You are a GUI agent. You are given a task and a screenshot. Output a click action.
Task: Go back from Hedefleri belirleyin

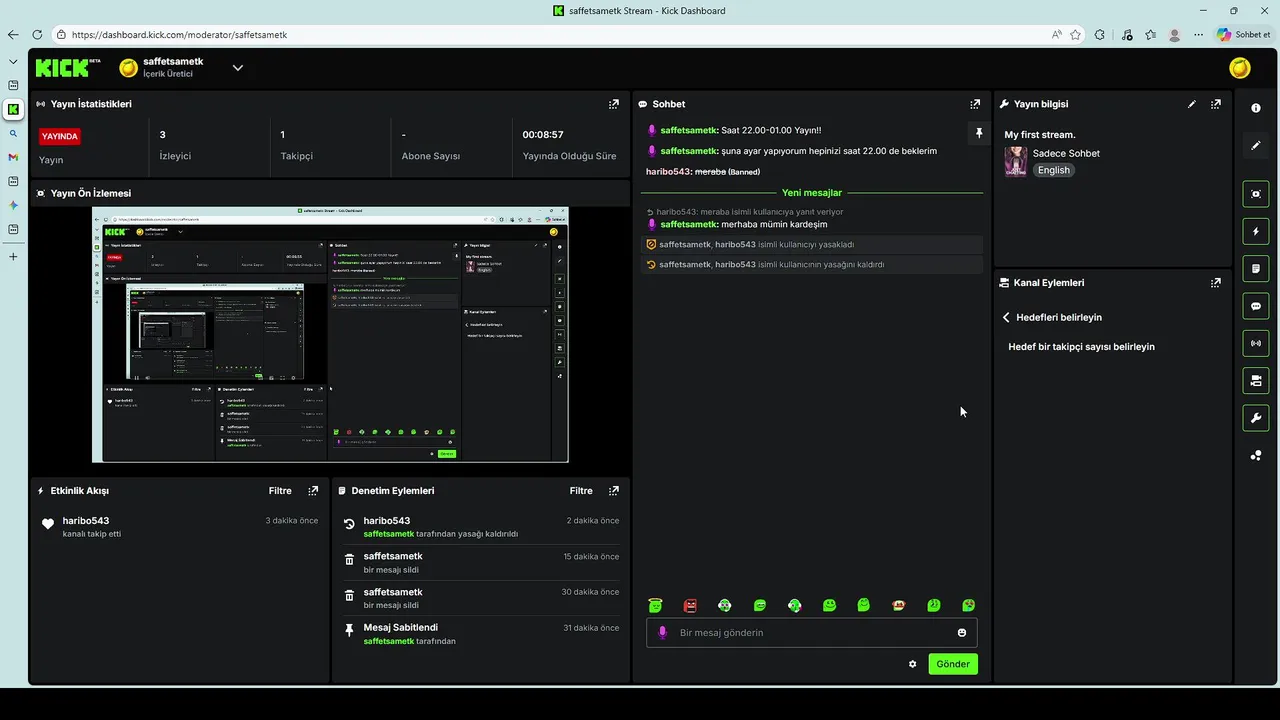[x=1006, y=317]
